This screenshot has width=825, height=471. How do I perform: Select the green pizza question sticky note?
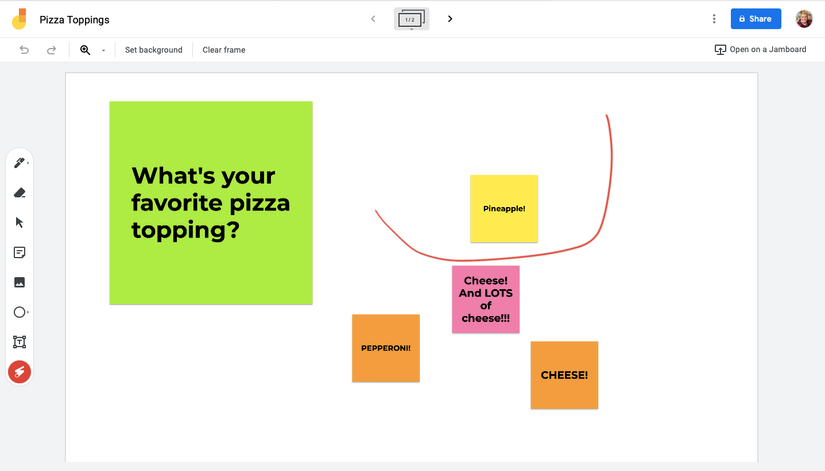click(211, 203)
